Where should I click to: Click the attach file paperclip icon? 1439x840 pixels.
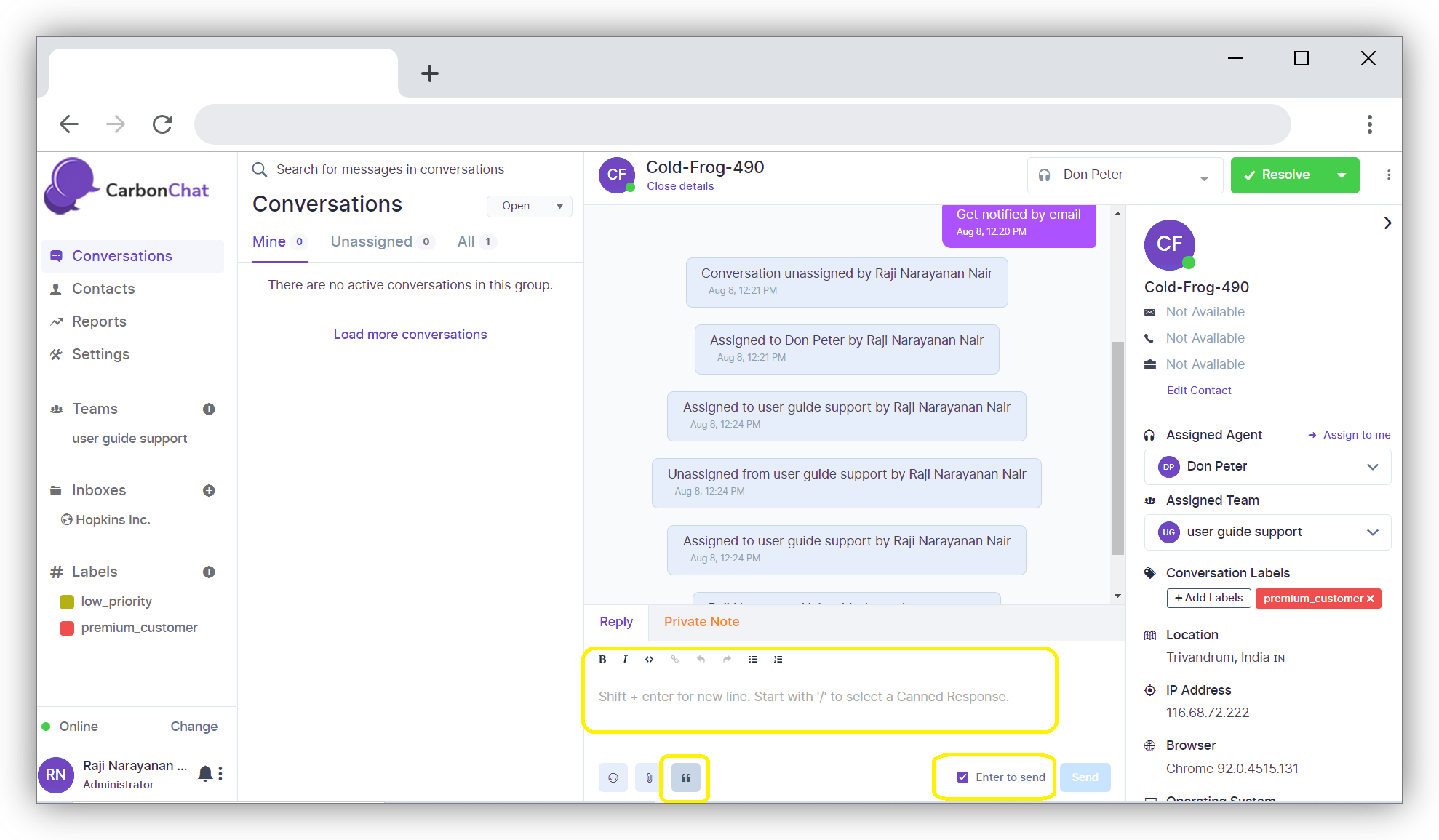(649, 777)
